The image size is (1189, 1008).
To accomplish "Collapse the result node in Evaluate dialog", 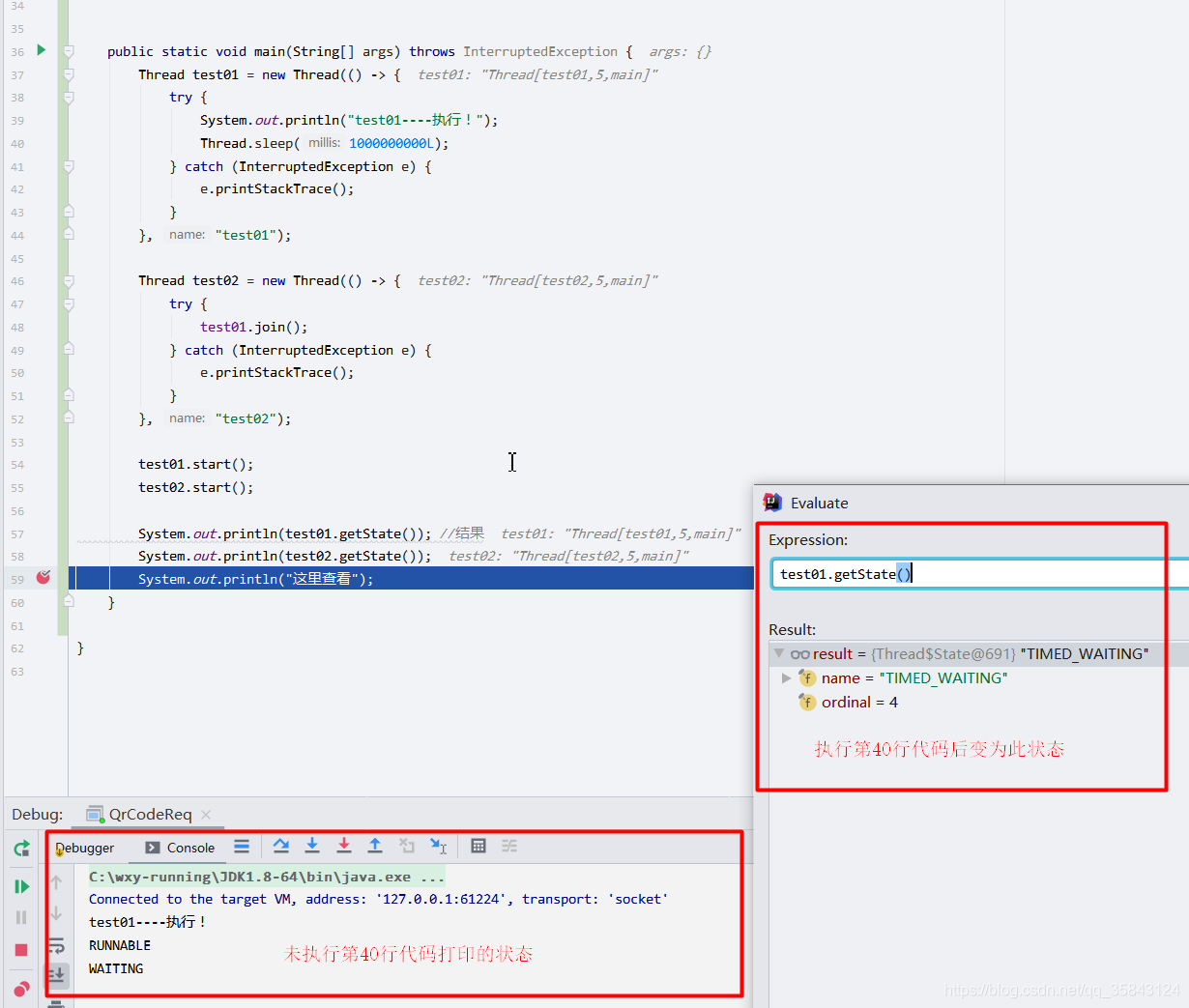I will pos(780,653).
